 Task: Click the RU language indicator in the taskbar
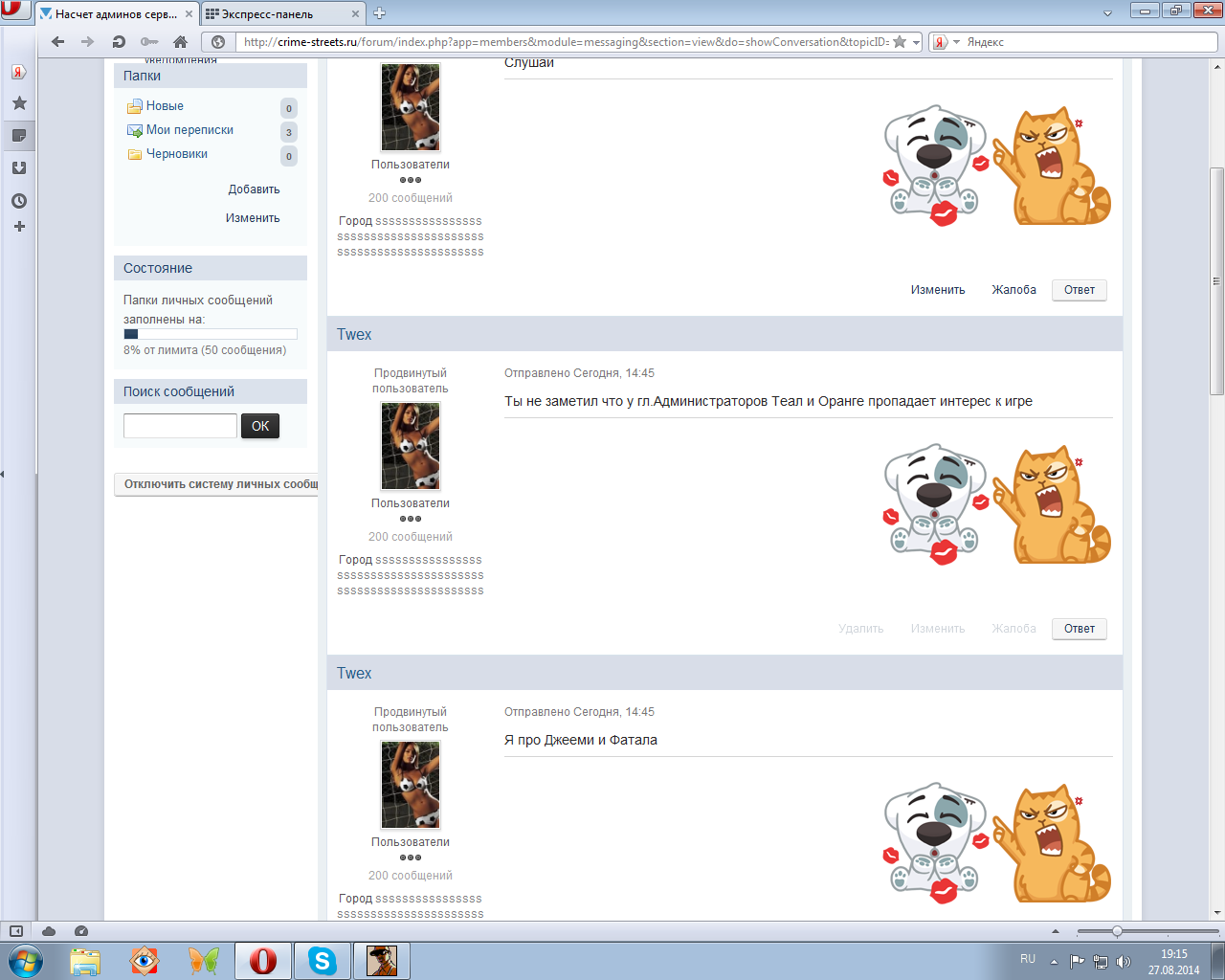pyautogui.click(x=1028, y=959)
